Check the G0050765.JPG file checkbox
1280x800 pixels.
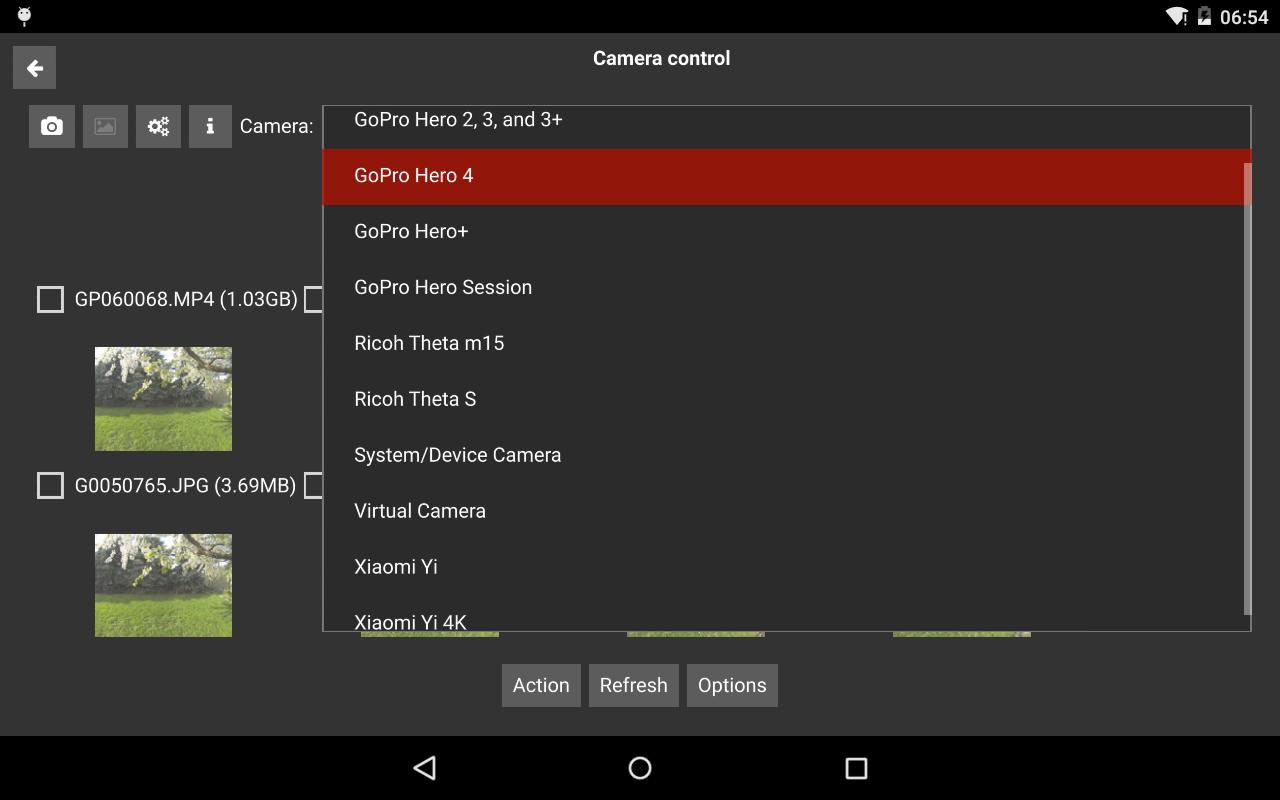(50, 485)
